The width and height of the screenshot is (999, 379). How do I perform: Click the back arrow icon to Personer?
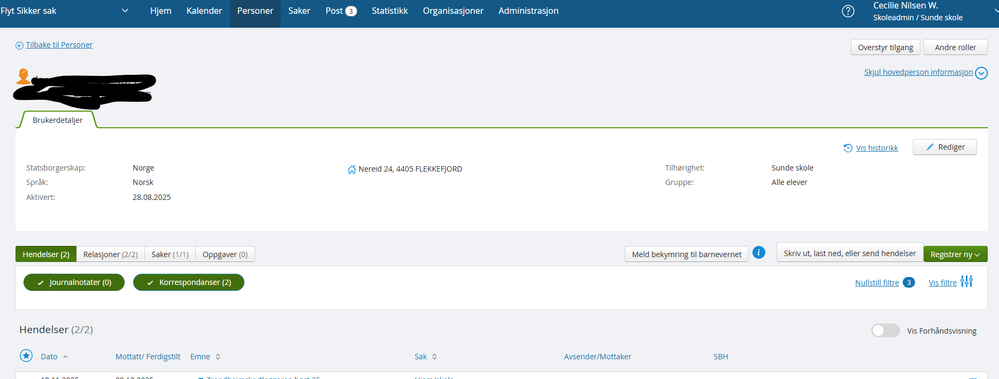[x=19, y=45]
